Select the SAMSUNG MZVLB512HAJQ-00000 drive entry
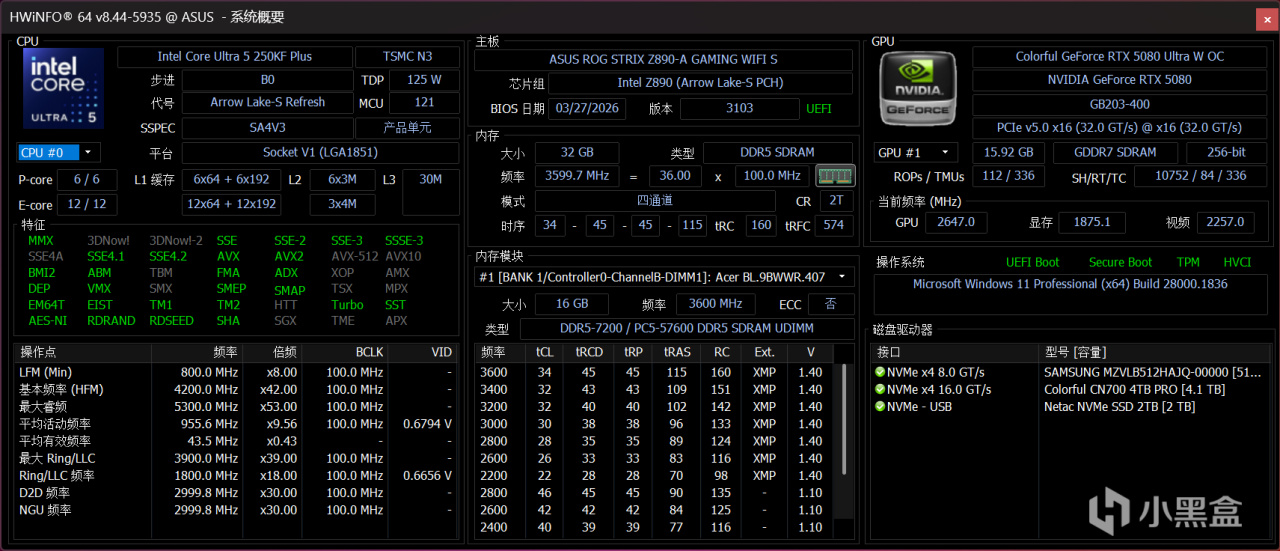The width and height of the screenshot is (1280, 551). click(x=1153, y=372)
